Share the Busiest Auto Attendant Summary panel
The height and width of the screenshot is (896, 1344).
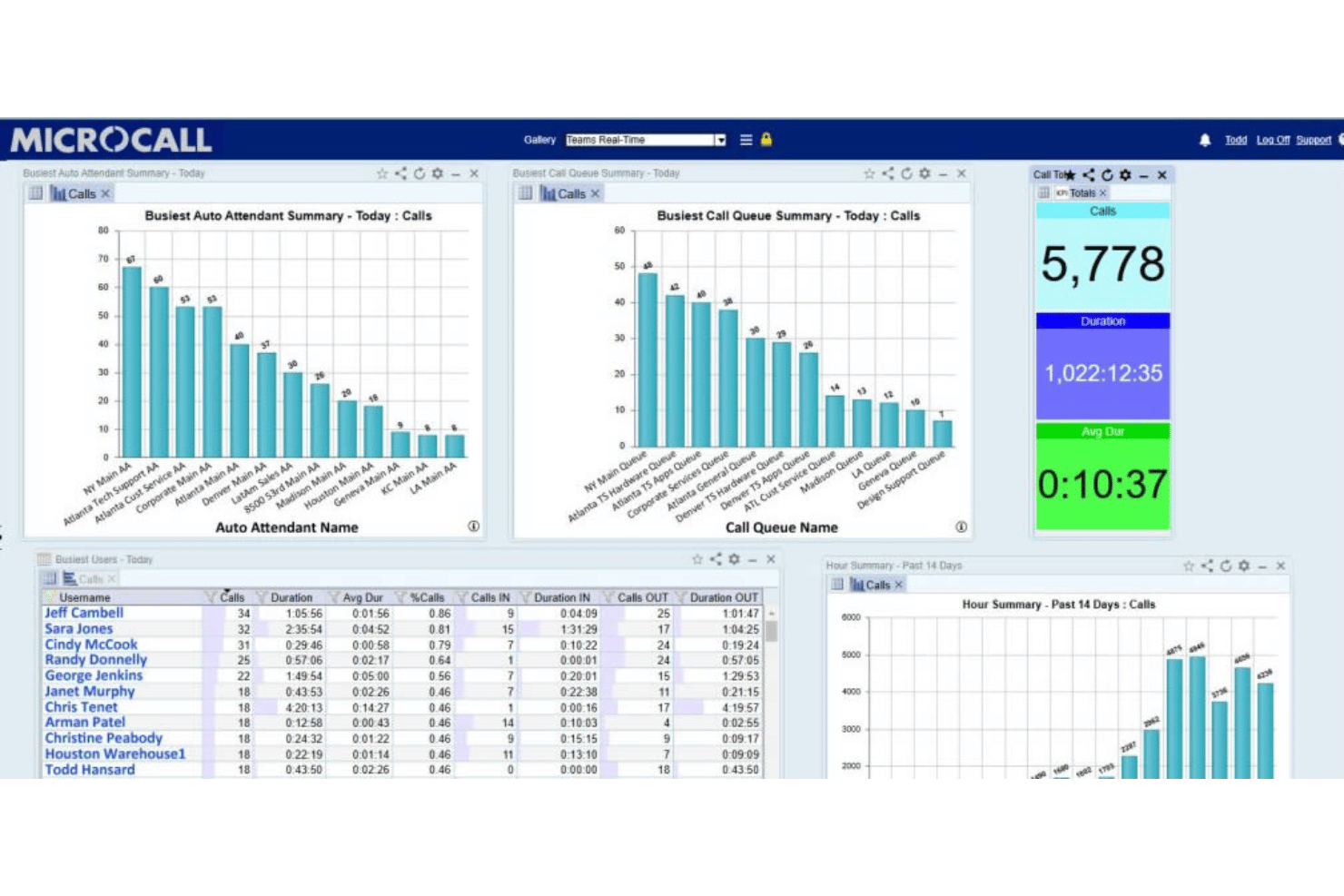[400, 173]
